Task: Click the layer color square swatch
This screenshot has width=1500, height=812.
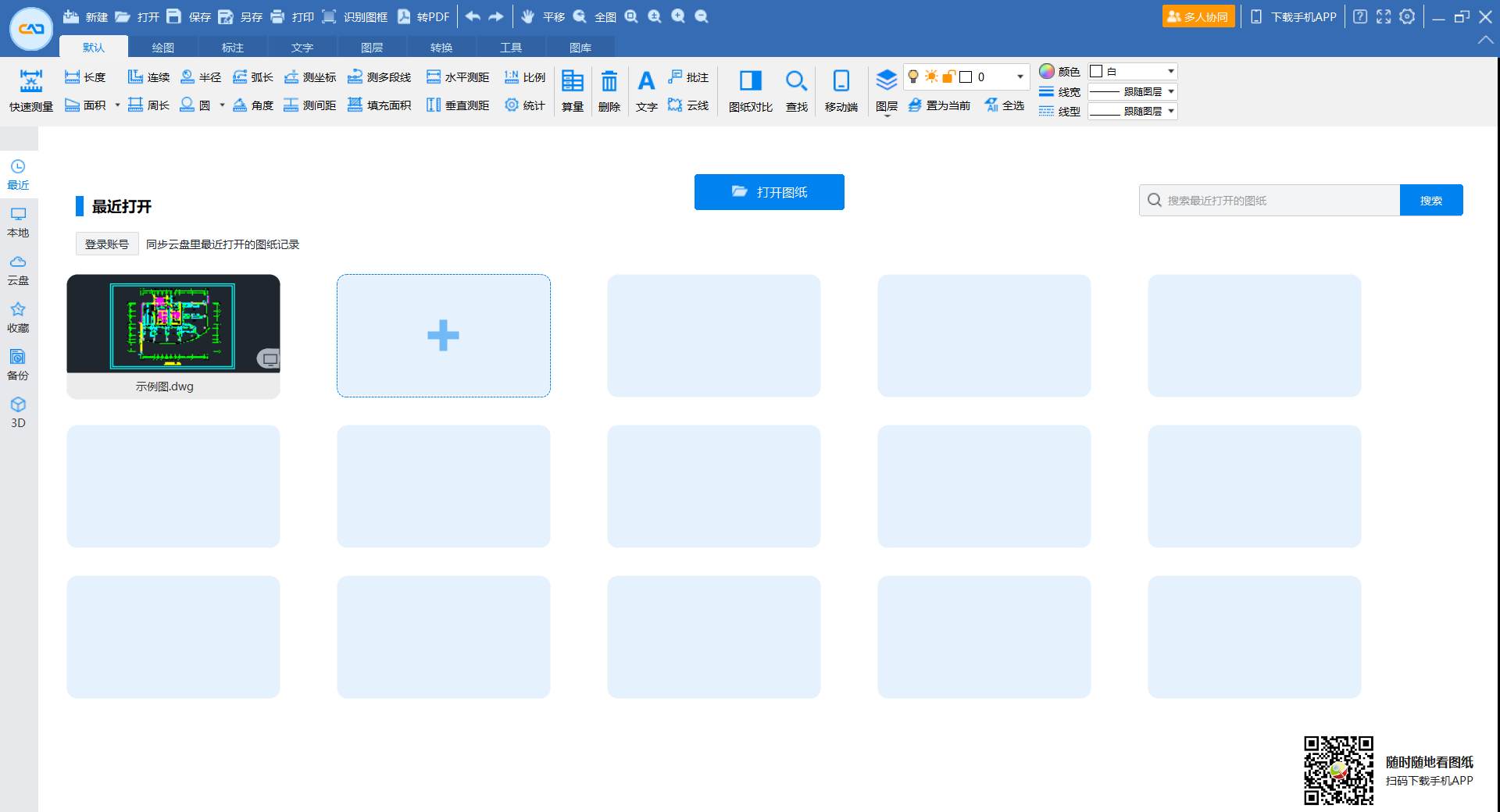Action: (966, 77)
